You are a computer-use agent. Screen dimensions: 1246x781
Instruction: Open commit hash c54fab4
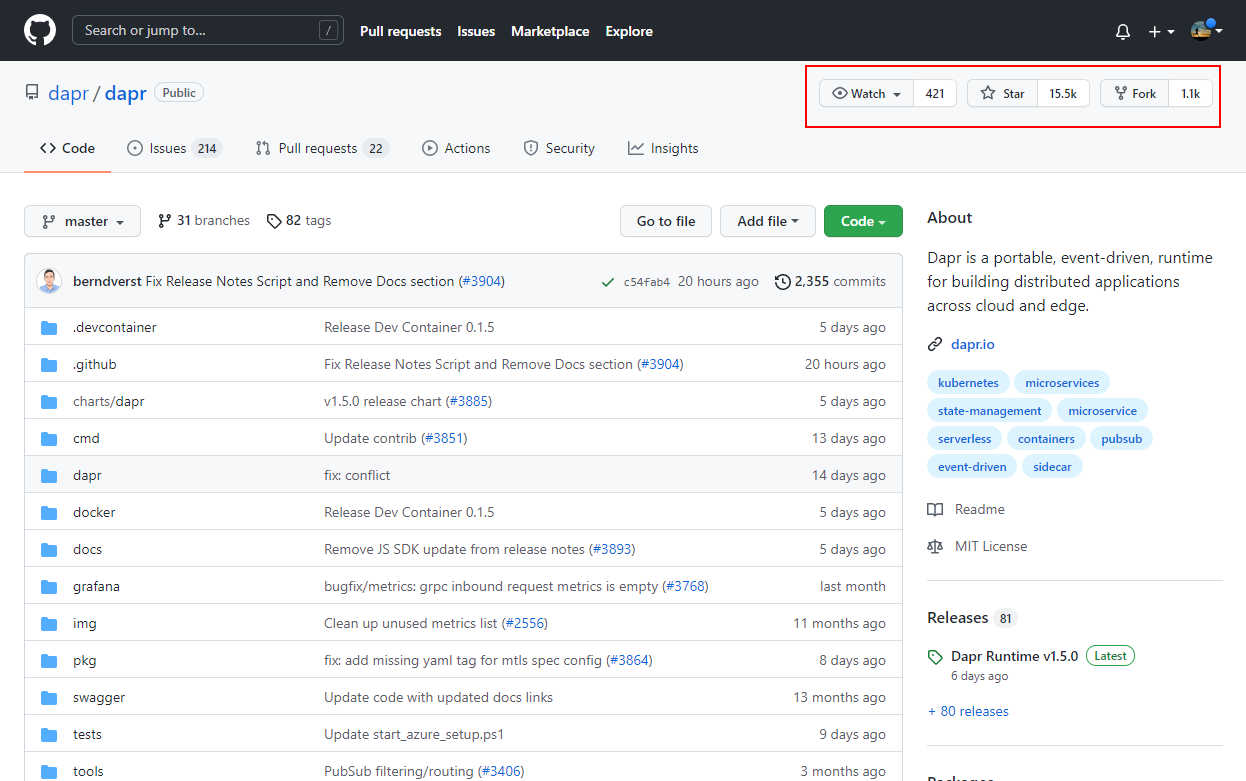(646, 282)
